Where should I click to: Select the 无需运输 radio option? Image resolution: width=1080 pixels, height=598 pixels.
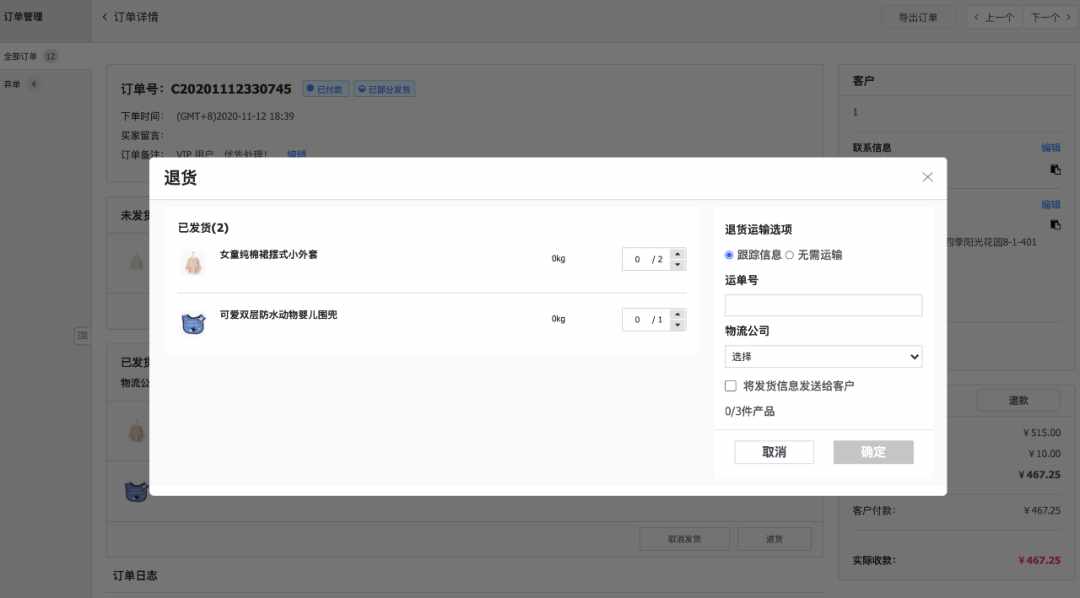(789, 255)
